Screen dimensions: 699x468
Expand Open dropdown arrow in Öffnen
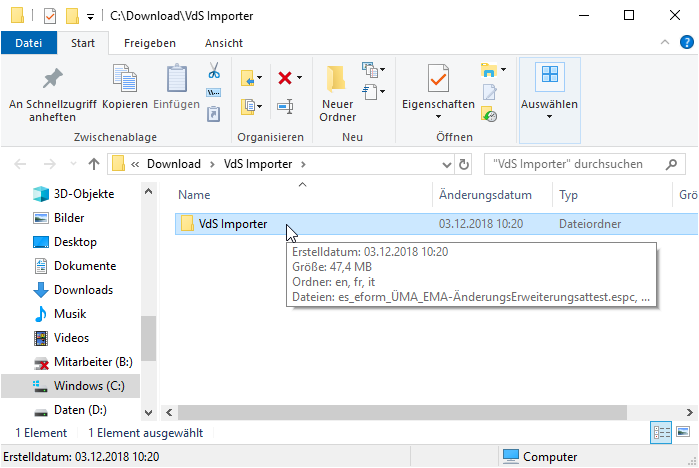[503, 70]
